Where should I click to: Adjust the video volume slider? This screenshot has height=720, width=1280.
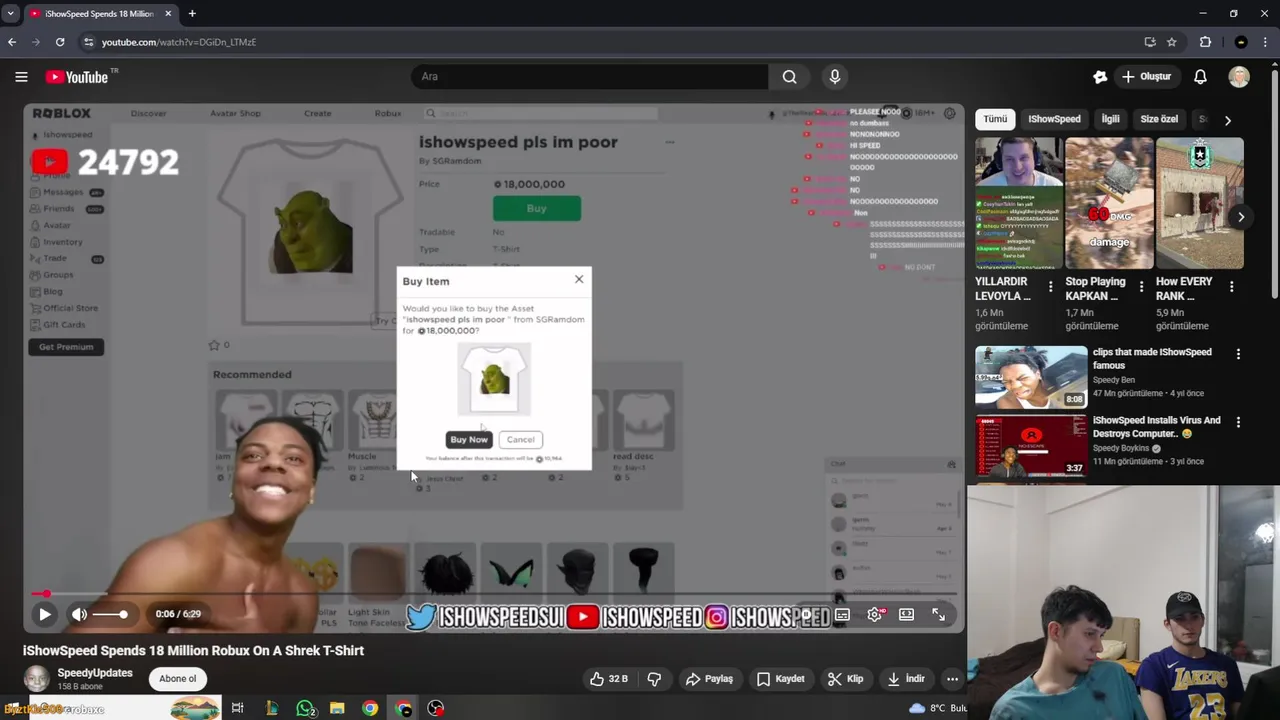(111, 614)
